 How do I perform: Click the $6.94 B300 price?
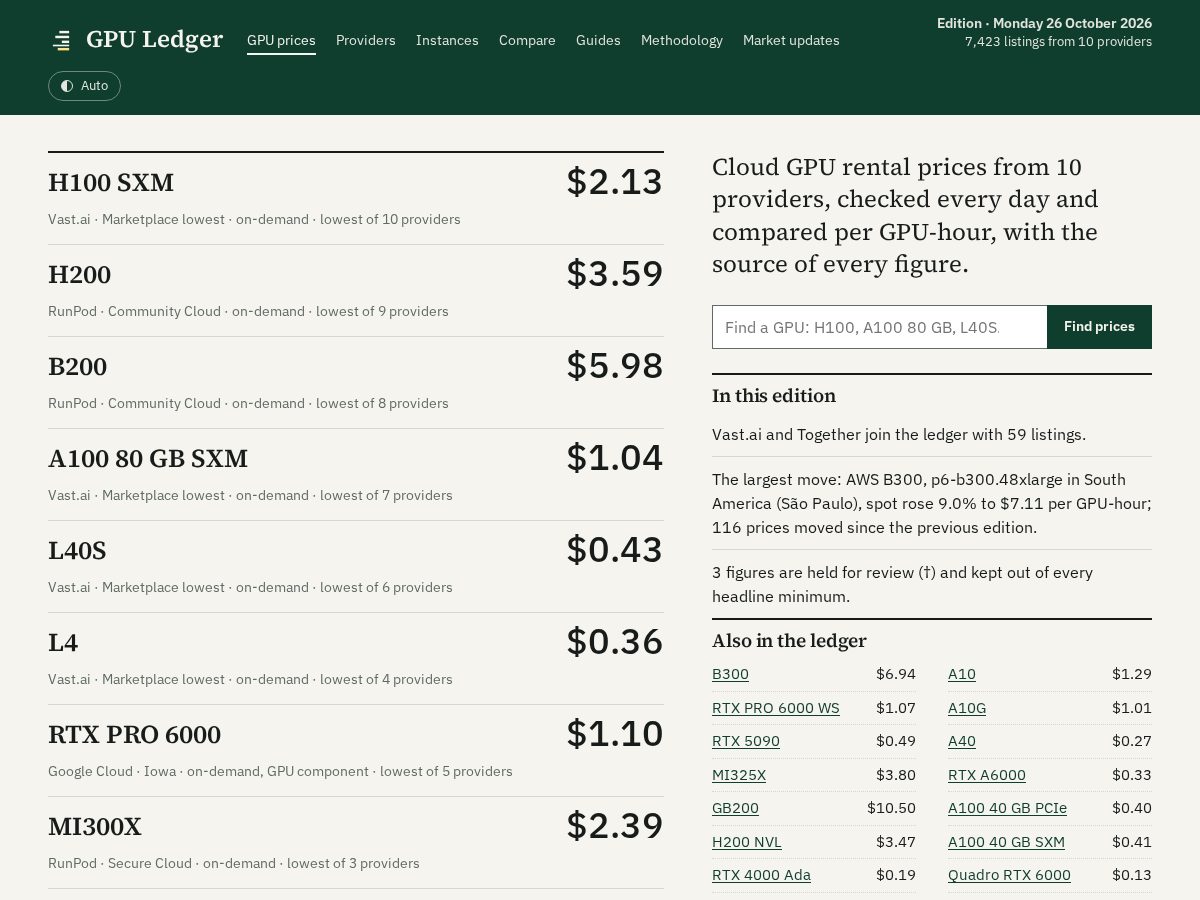pyautogui.click(x=896, y=674)
